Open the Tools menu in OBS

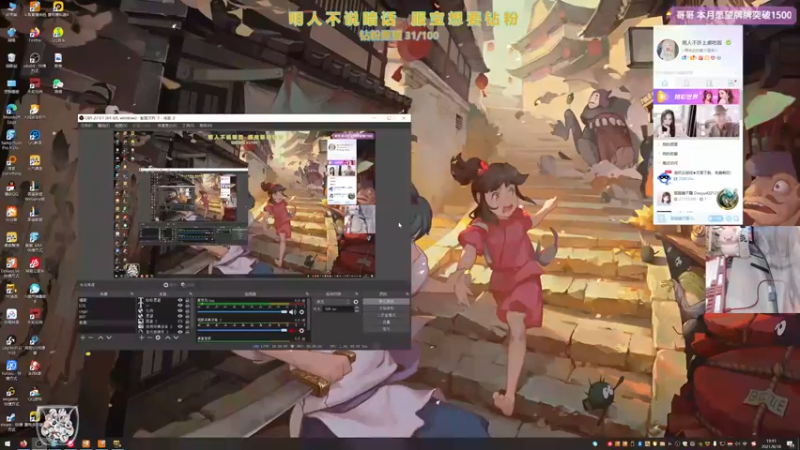coord(188,126)
